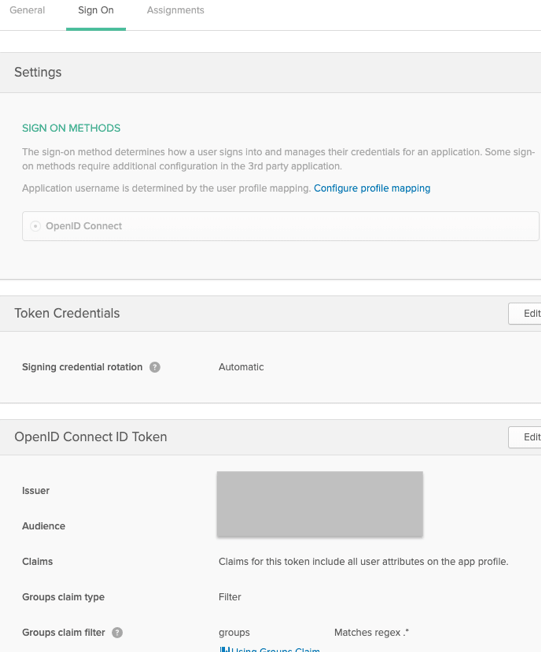This screenshot has width=541, height=652.
Task: Click the Audience label
Action: 43,526
